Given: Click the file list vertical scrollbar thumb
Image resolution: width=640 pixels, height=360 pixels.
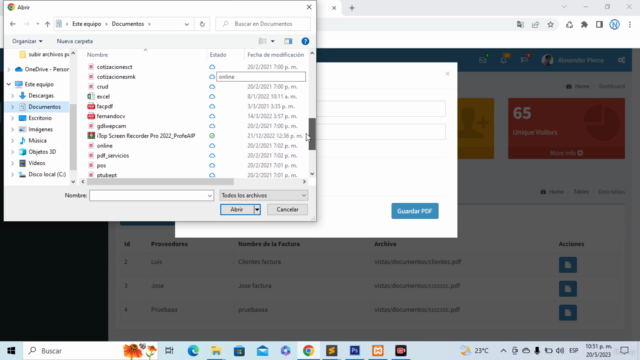Looking at the screenshot, I should tap(312, 134).
